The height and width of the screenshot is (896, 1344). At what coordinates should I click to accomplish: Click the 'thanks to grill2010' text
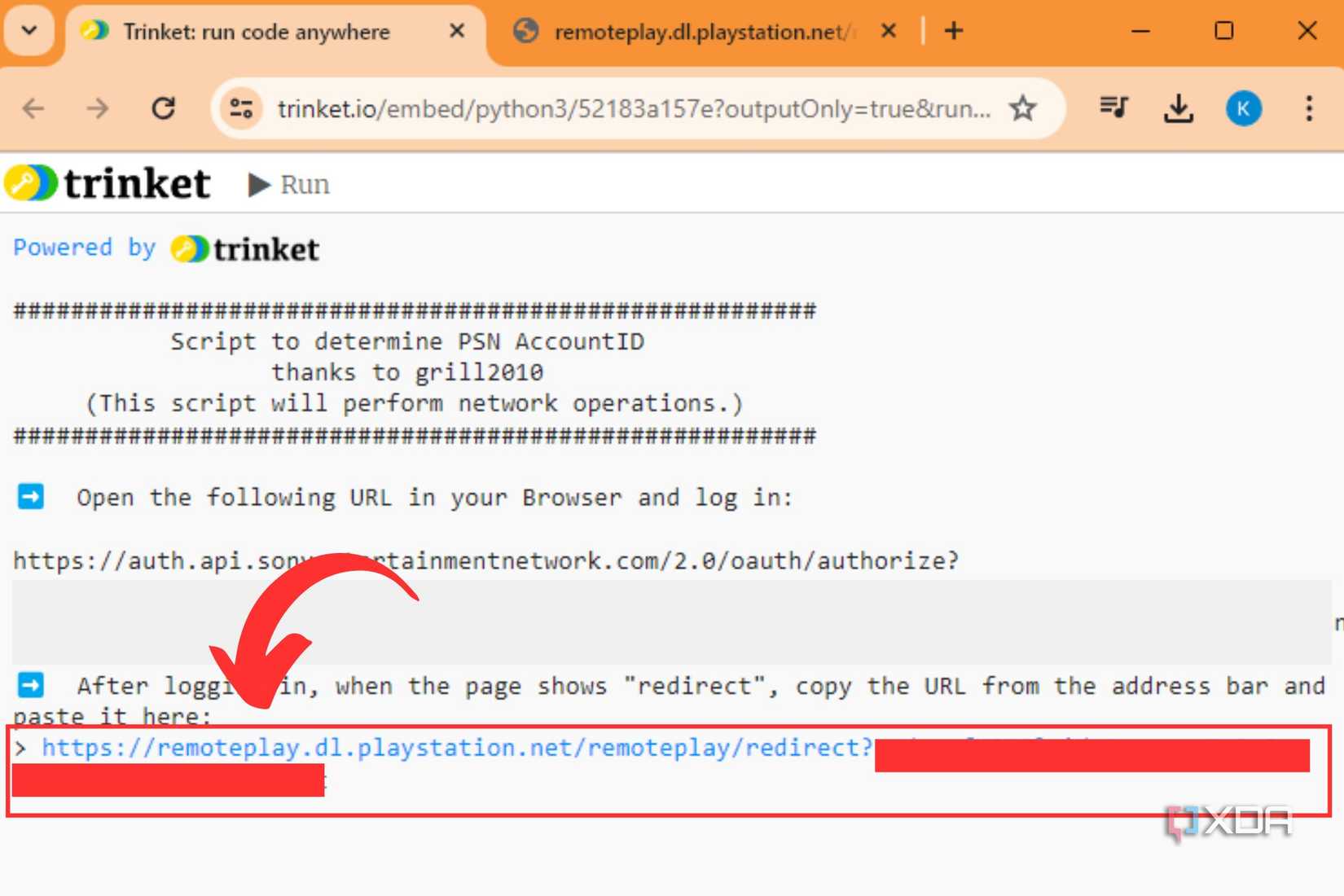coord(407,372)
